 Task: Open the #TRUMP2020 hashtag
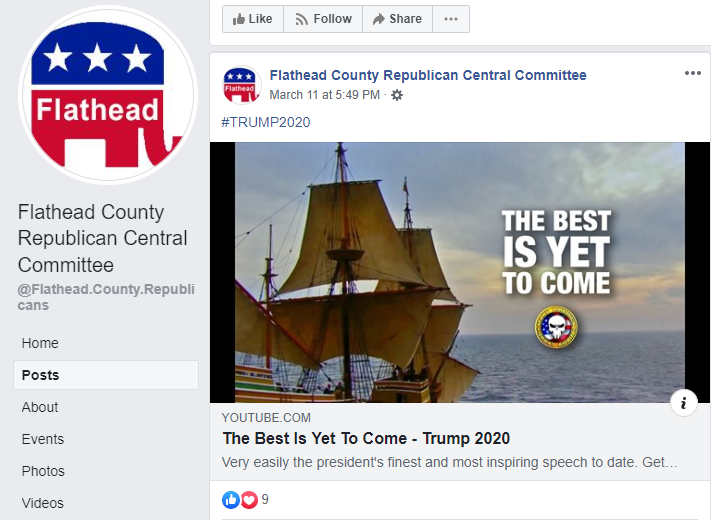tap(266, 122)
